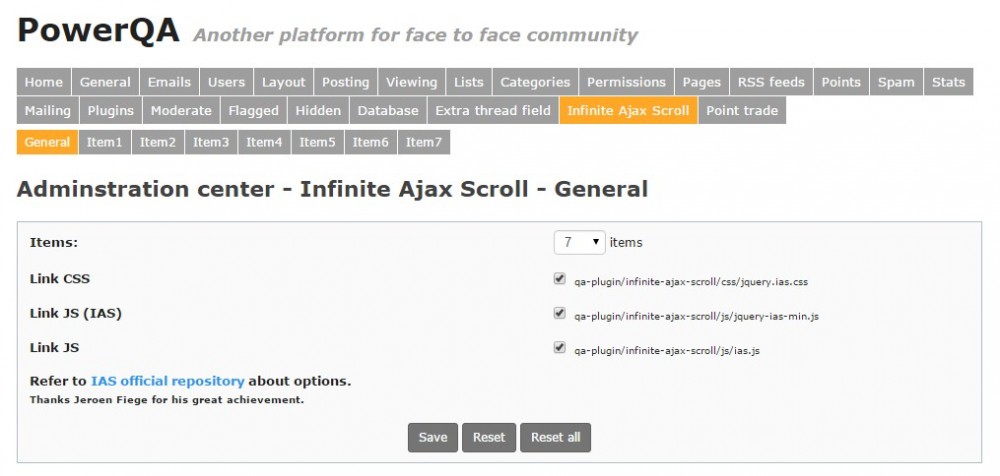The height and width of the screenshot is (476, 1000).
Task: Toggle the Link JS ias.js checkbox
Action: click(560, 349)
